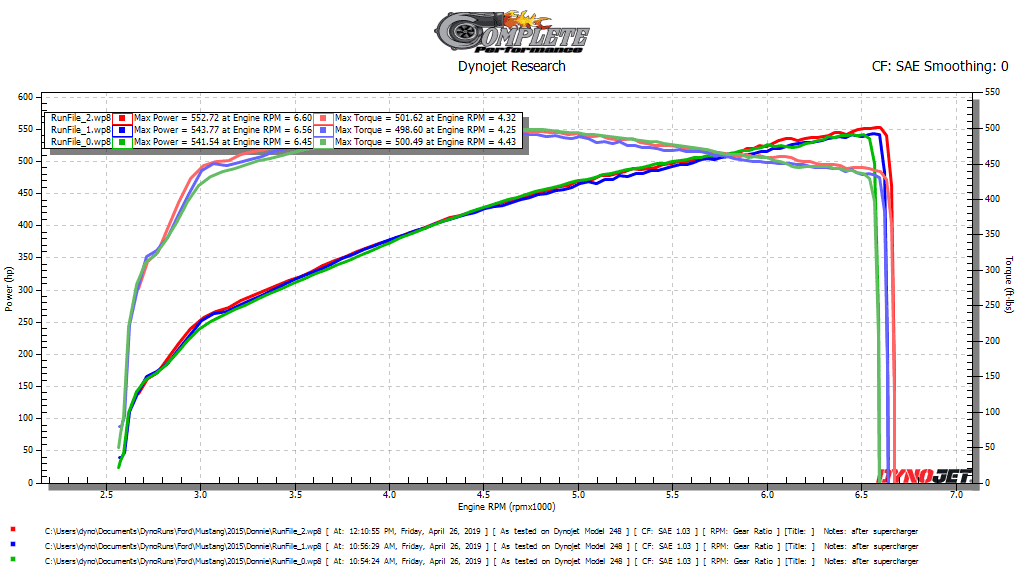Click the light red swatch beside Max Torque 501.62
The width and height of the screenshot is (1024, 576).
pyautogui.click(x=323, y=118)
